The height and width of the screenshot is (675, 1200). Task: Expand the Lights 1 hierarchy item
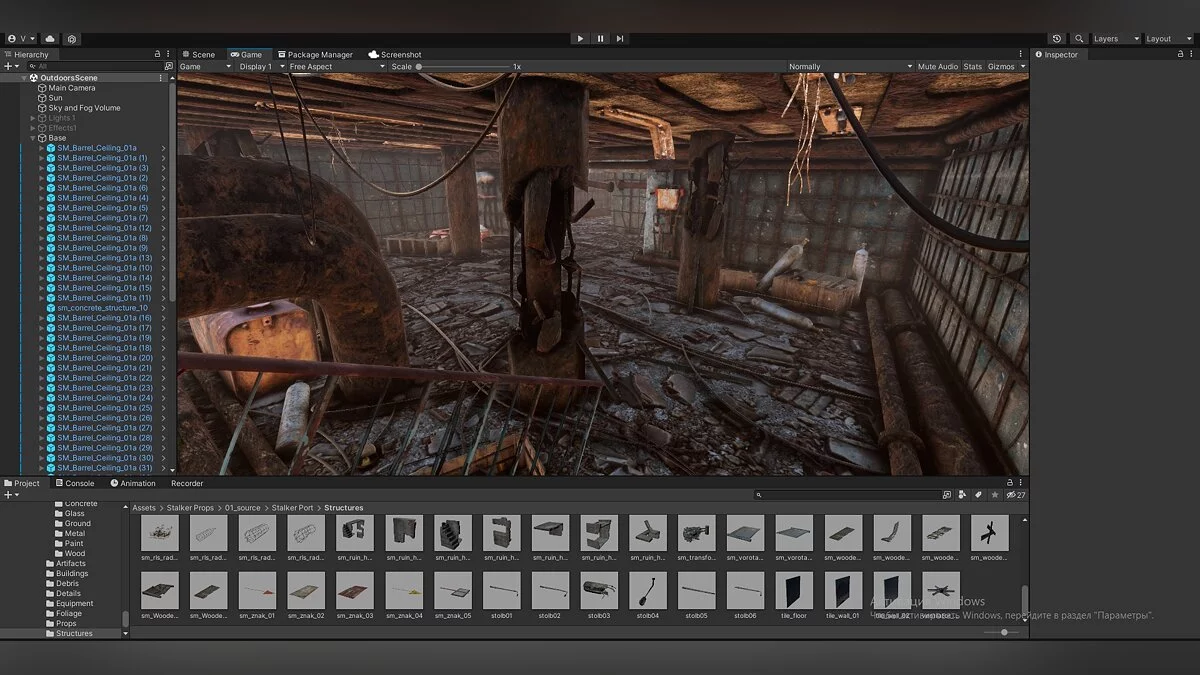tap(33, 118)
